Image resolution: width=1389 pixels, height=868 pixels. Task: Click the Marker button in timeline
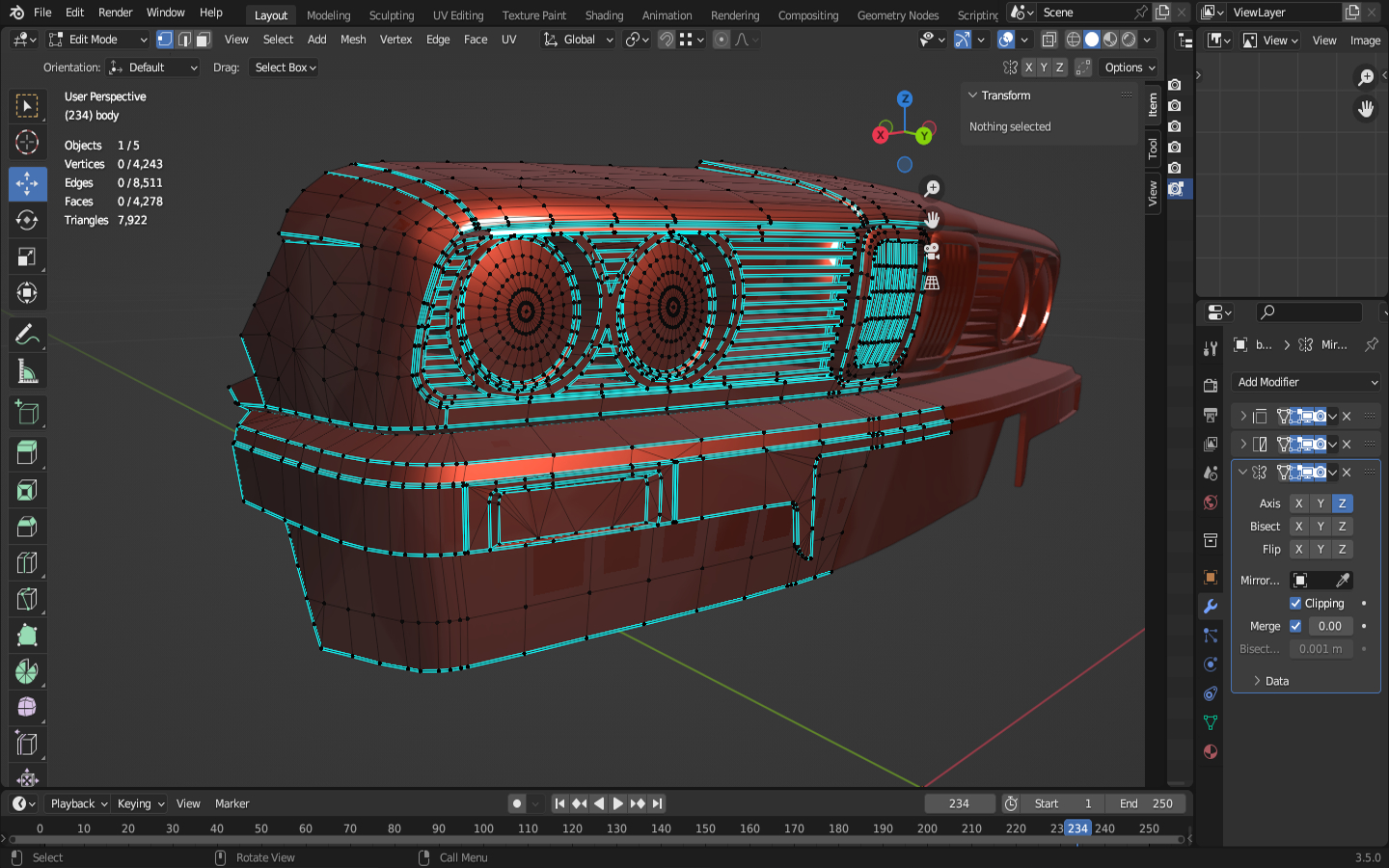(x=231, y=803)
